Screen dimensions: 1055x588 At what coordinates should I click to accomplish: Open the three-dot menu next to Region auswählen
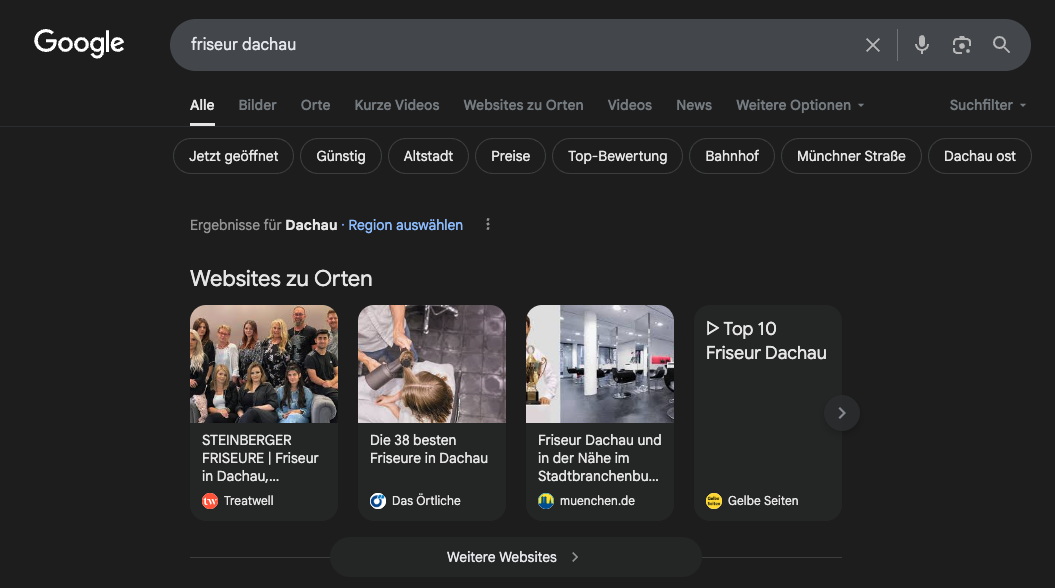pyautogui.click(x=488, y=225)
